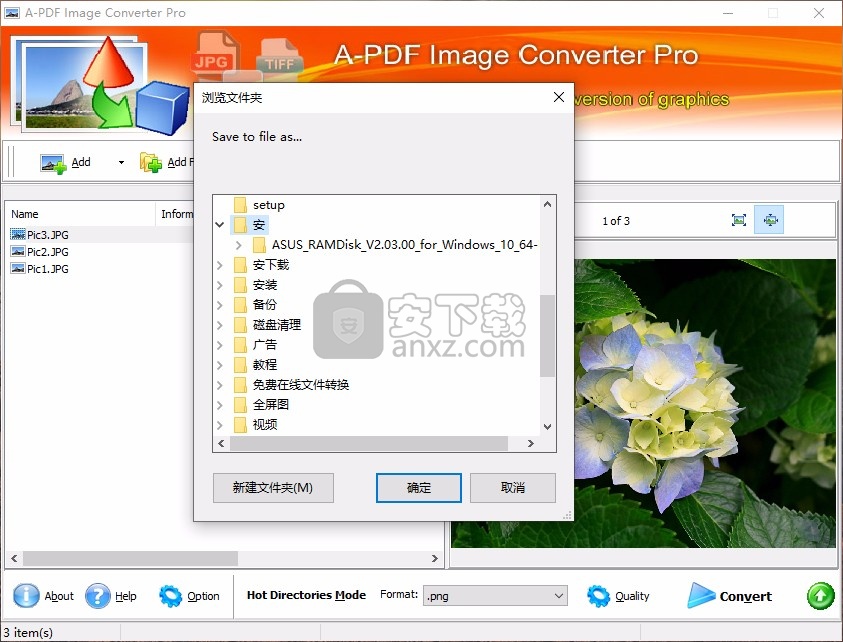The height and width of the screenshot is (642, 843).
Task: Click the 磁盘清理 folder icon
Action: tap(241, 325)
